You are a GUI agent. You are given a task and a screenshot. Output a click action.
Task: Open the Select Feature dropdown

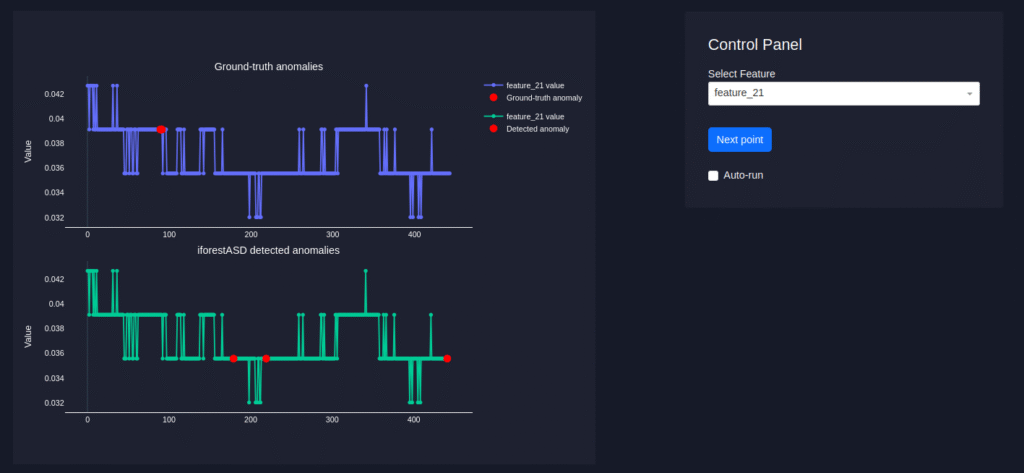pos(835,93)
